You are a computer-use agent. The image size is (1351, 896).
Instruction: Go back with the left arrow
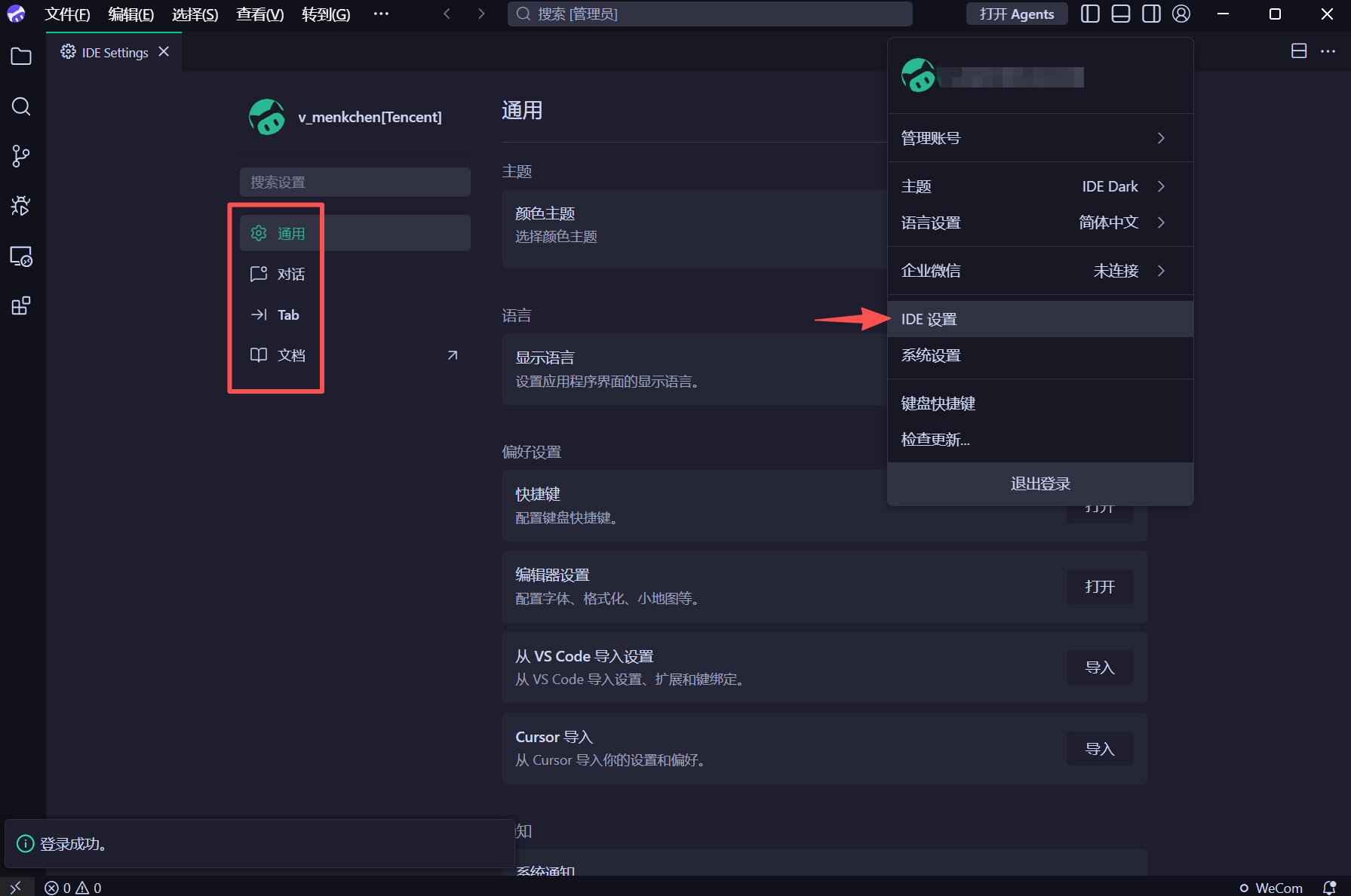447,14
